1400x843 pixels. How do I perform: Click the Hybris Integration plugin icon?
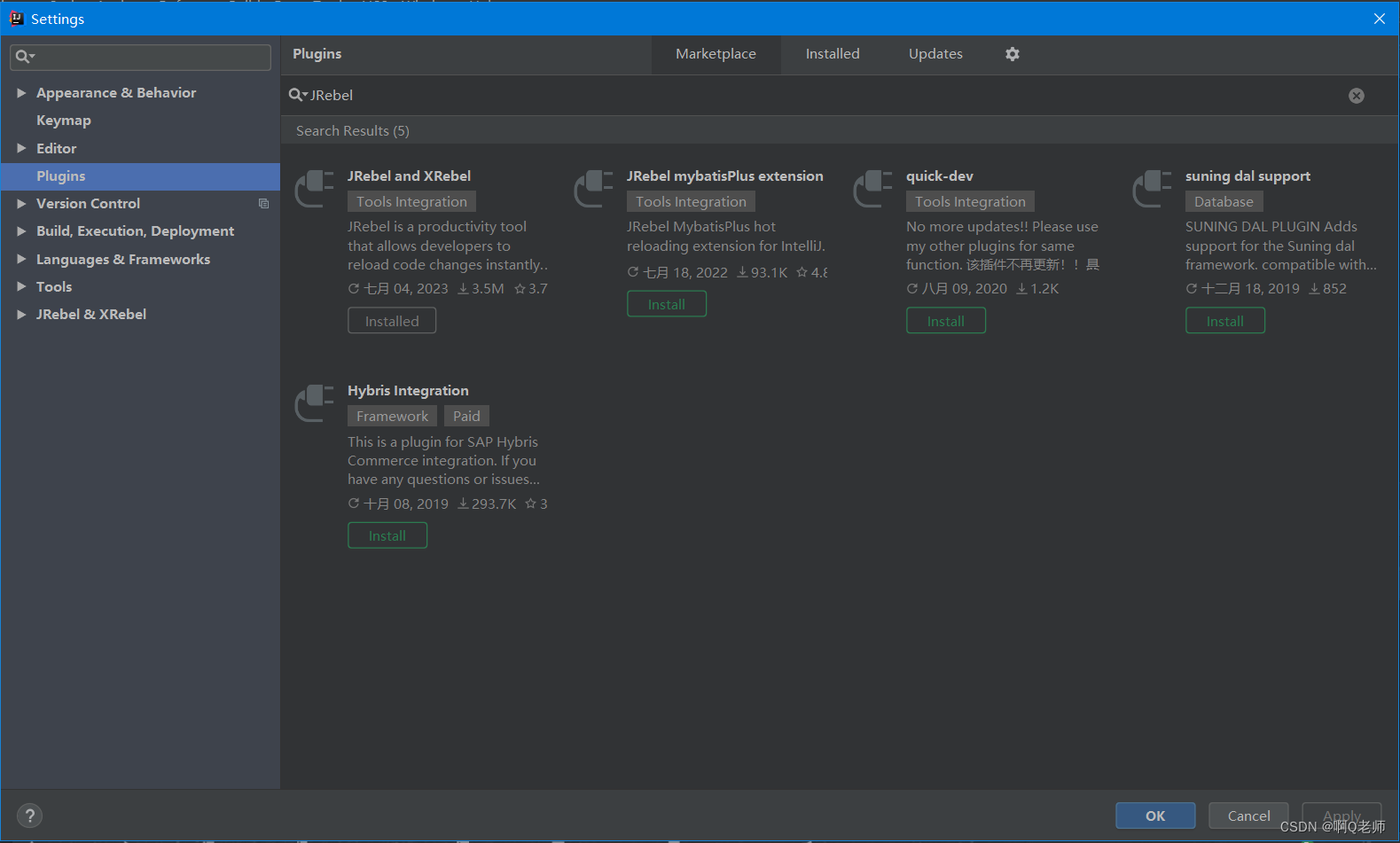coord(314,403)
